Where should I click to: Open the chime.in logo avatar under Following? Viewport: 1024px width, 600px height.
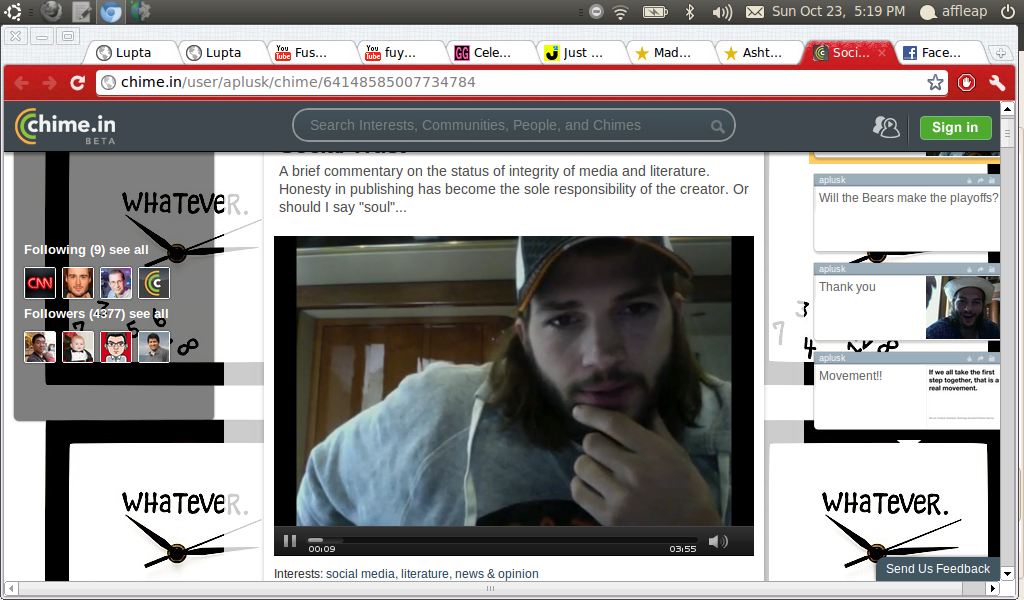tap(154, 283)
